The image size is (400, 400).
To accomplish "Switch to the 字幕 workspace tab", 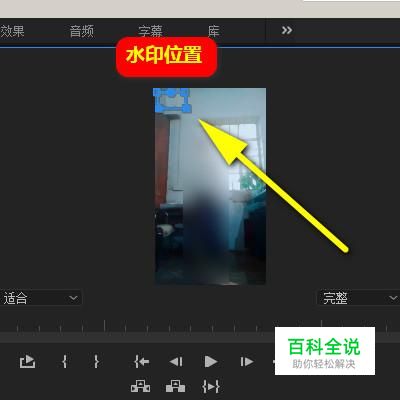I will (150, 31).
